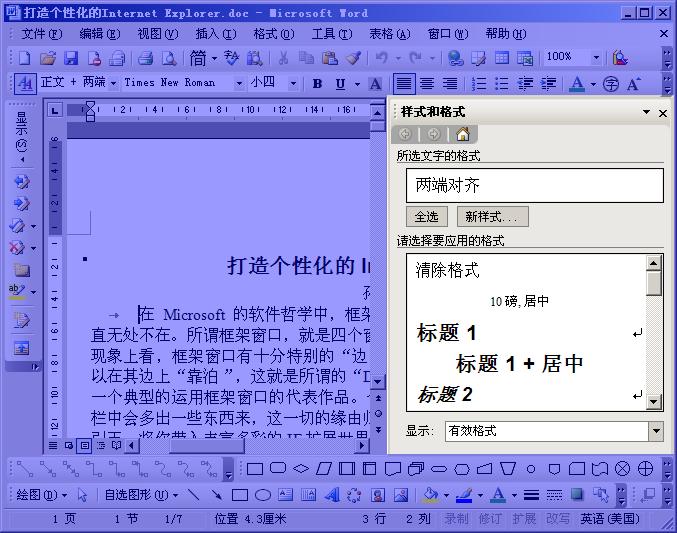Click the Insert Table icon
This screenshot has height=533, width=677.
501,59
